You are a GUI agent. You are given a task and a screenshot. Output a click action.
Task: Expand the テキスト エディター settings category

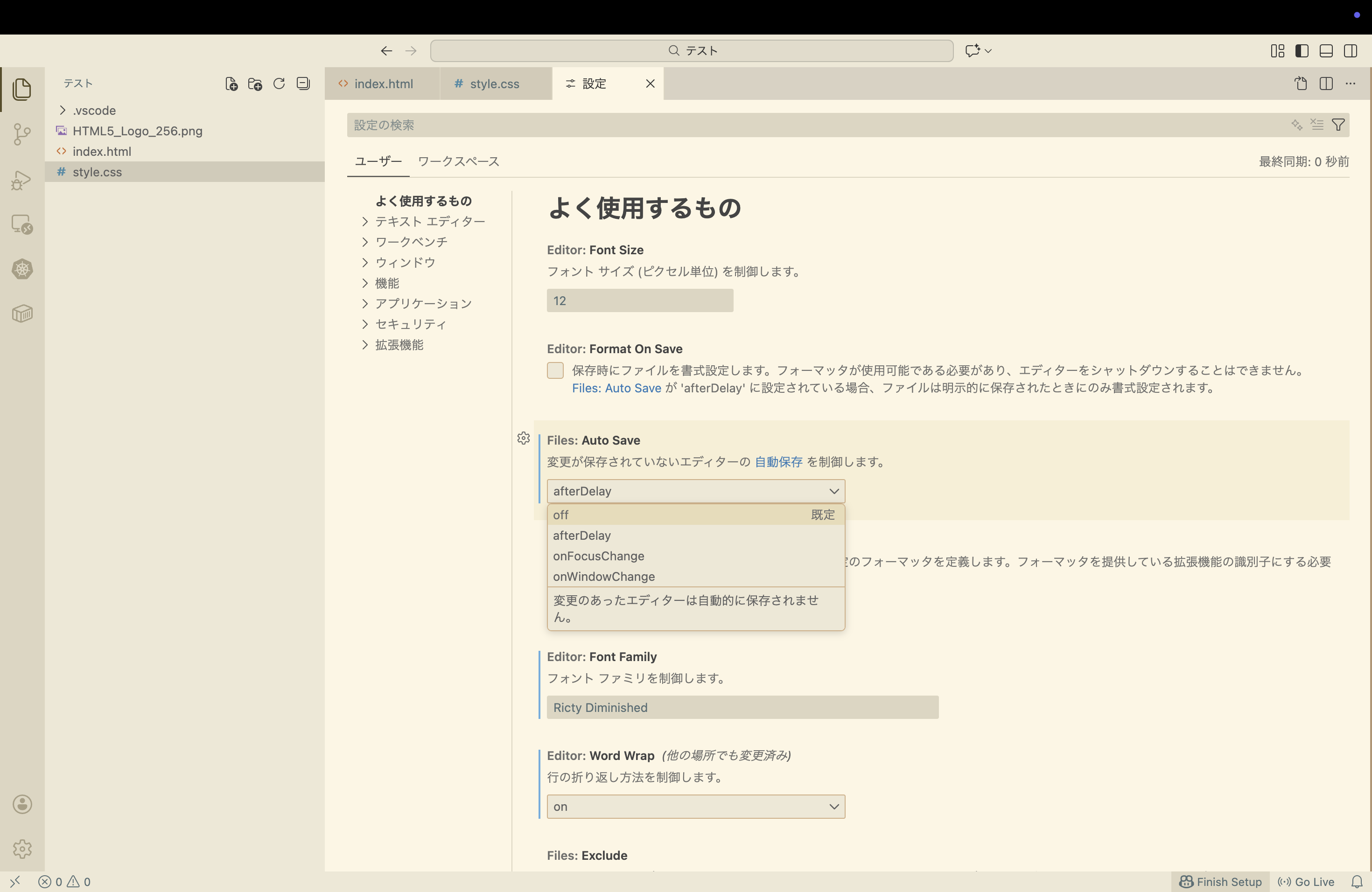429,221
